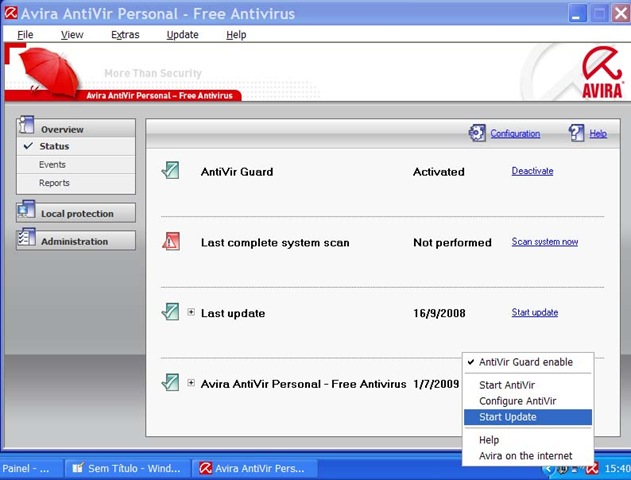Click Avira AntiVir Pers... taskbar button
Viewport: 631px width, 480px height.
[x=255, y=469]
